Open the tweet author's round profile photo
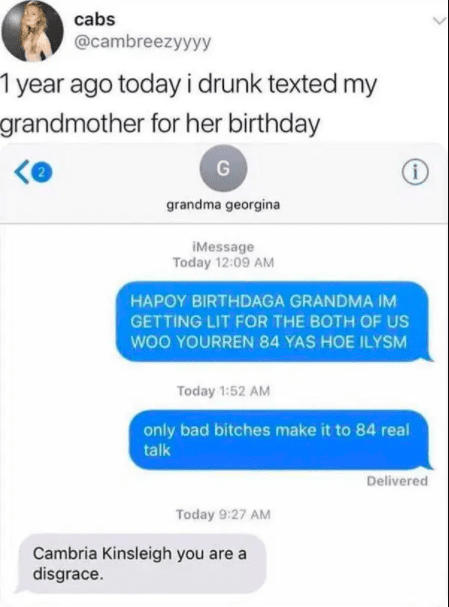This screenshot has width=449, height=607. click(x=33, y=31)
